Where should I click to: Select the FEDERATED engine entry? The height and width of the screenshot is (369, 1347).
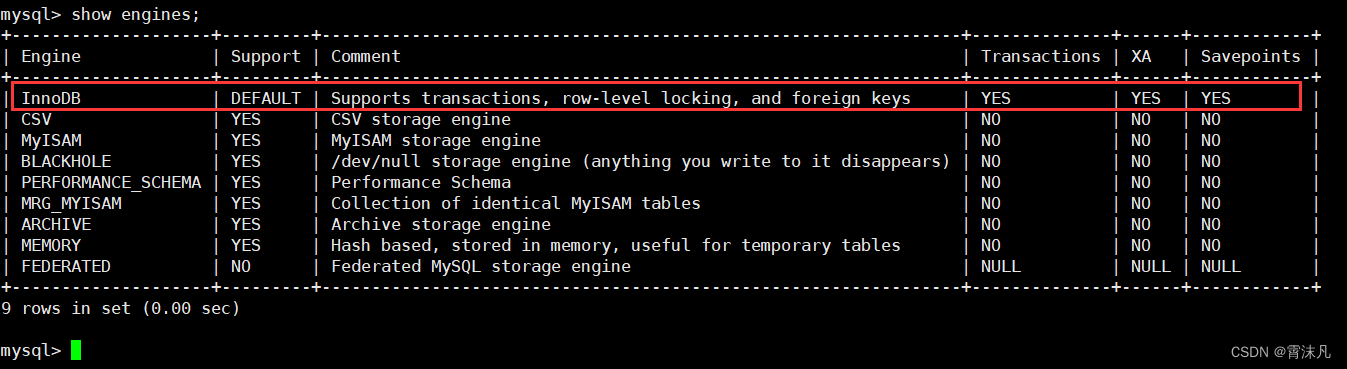(65, 266)
